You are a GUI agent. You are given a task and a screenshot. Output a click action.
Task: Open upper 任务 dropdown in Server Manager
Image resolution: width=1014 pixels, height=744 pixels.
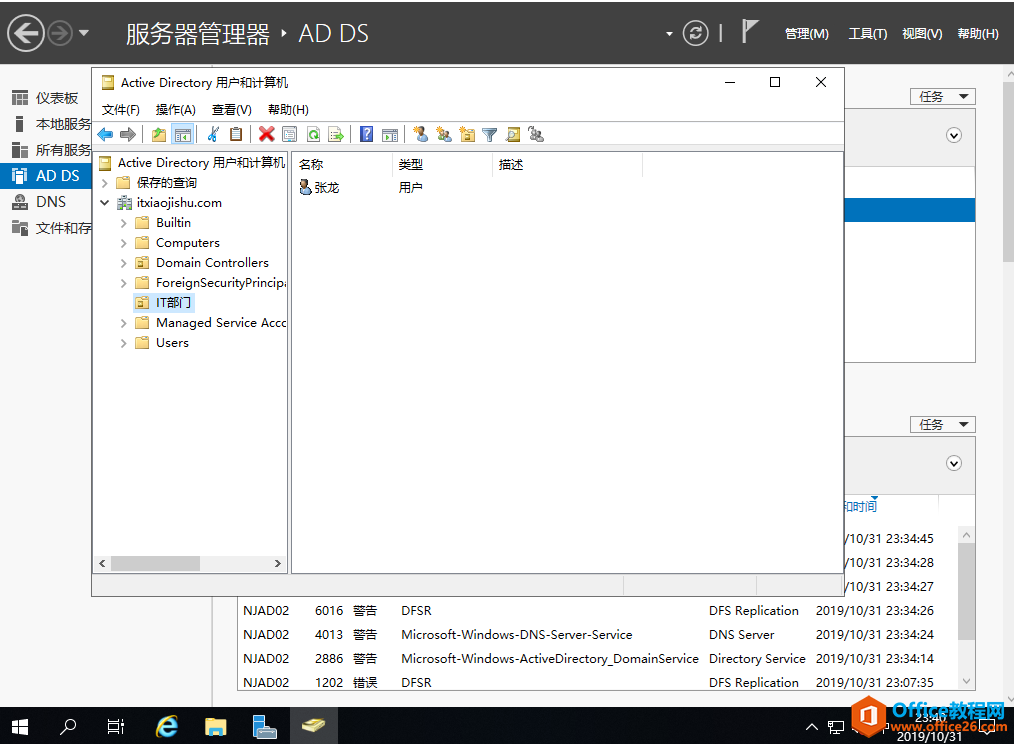tap(942, 96)
